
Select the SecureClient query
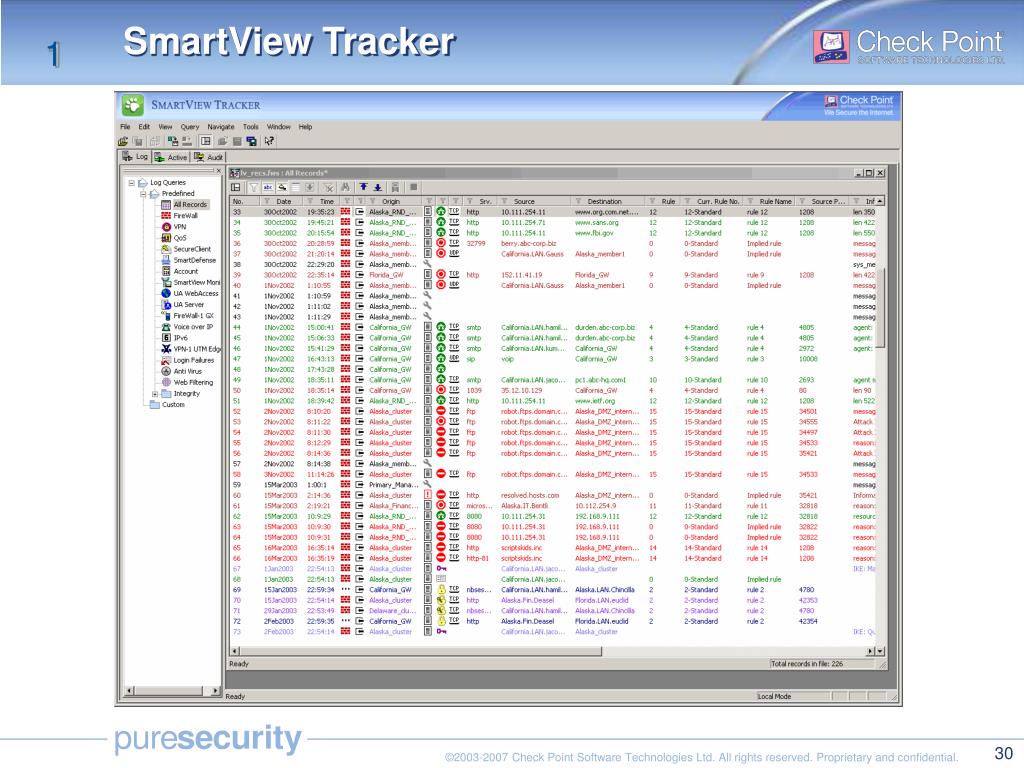(192, 249)
